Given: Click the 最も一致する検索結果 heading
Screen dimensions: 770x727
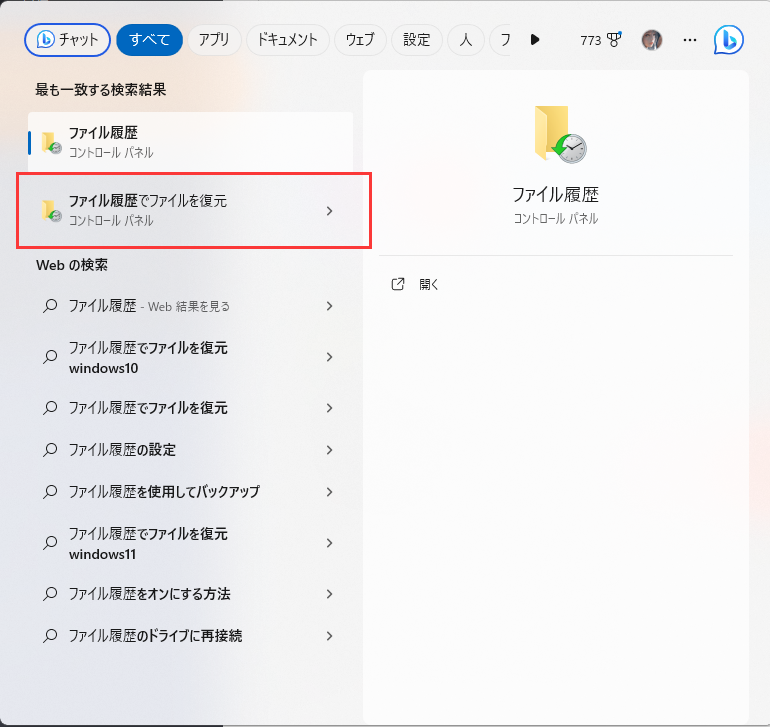Looking at the screenshot, I should 101,89.
